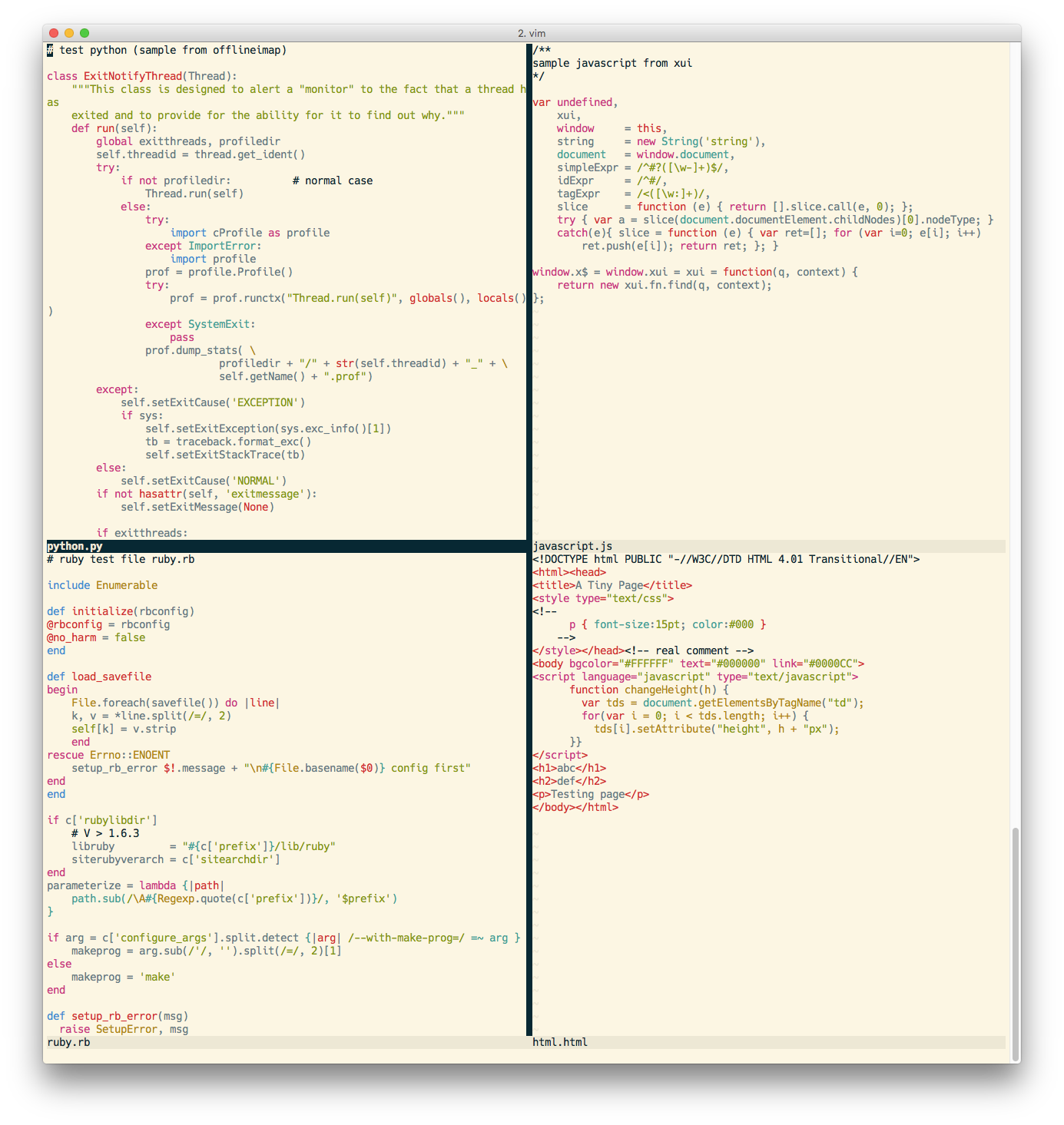Click 'document = window.document,' line
Image resolution: width=1064 pixels, height=1125 pixels.
646,154
